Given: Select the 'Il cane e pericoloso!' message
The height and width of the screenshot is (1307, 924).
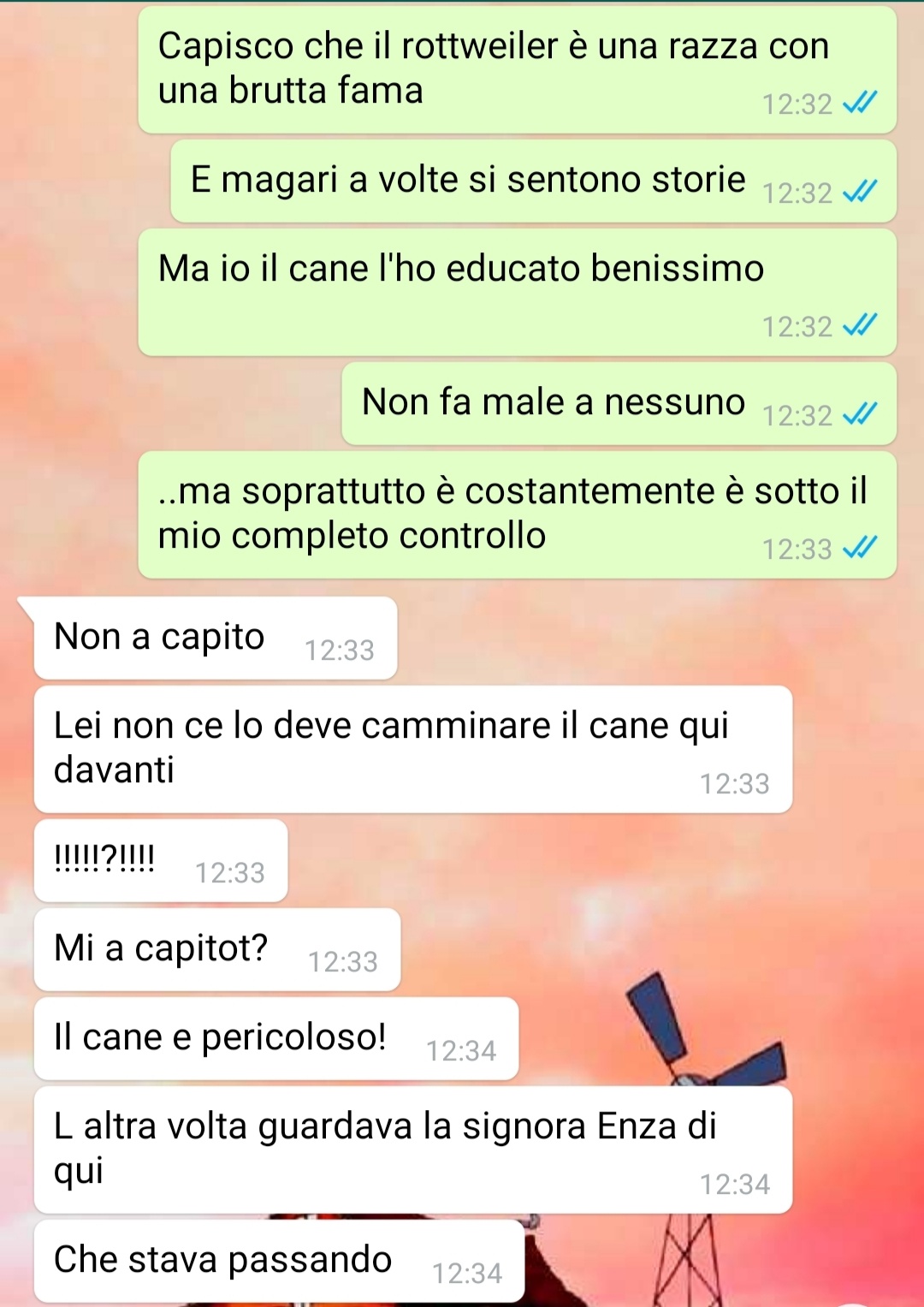Looking at the screenshot, I should [276, 1039].
